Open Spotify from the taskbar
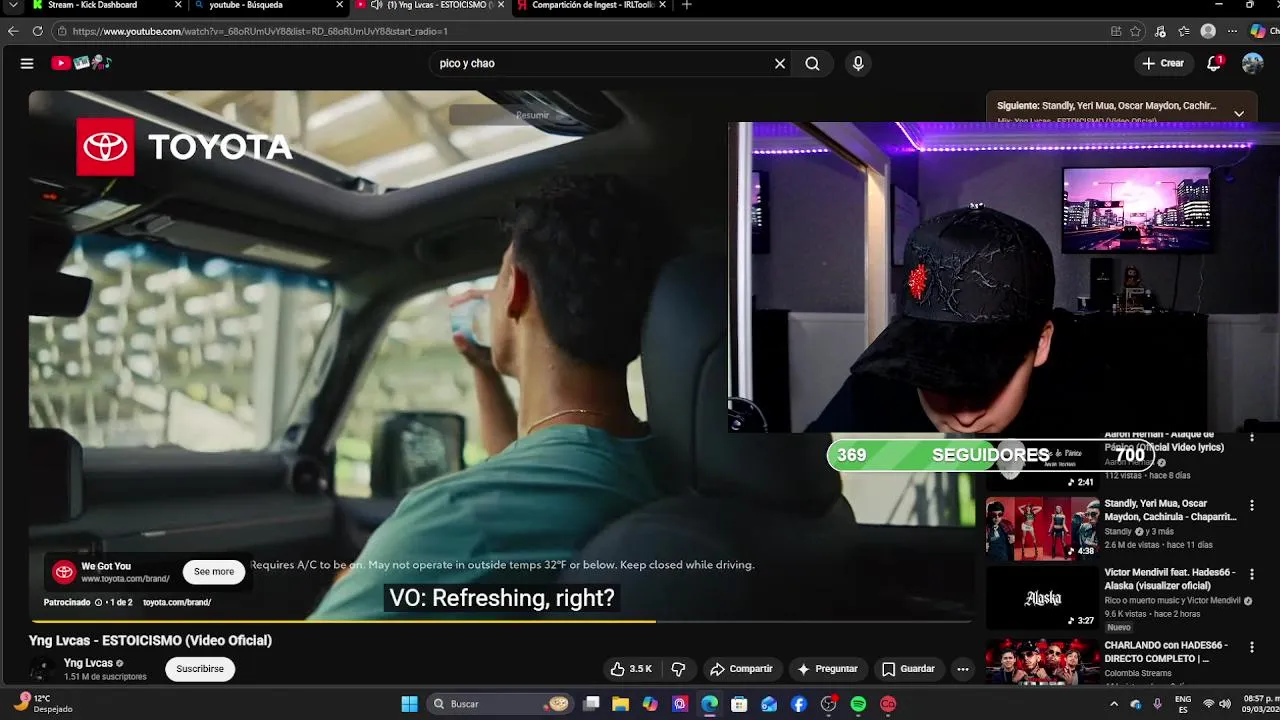1280x720 pixels. (x=858, y=704)
